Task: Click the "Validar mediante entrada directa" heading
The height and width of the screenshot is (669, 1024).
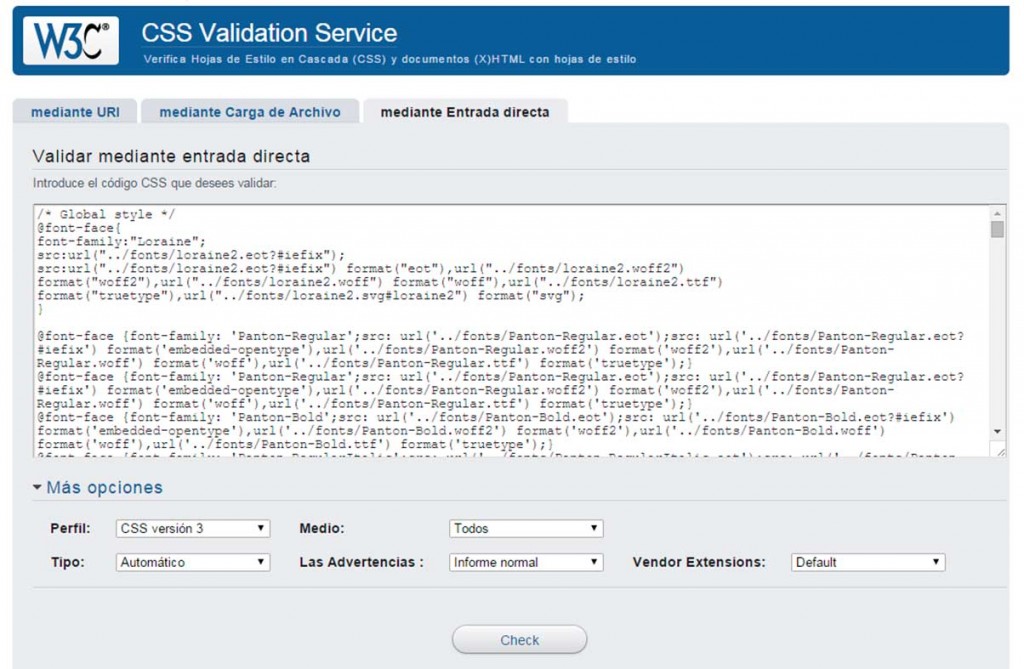Action: (170, 157)
